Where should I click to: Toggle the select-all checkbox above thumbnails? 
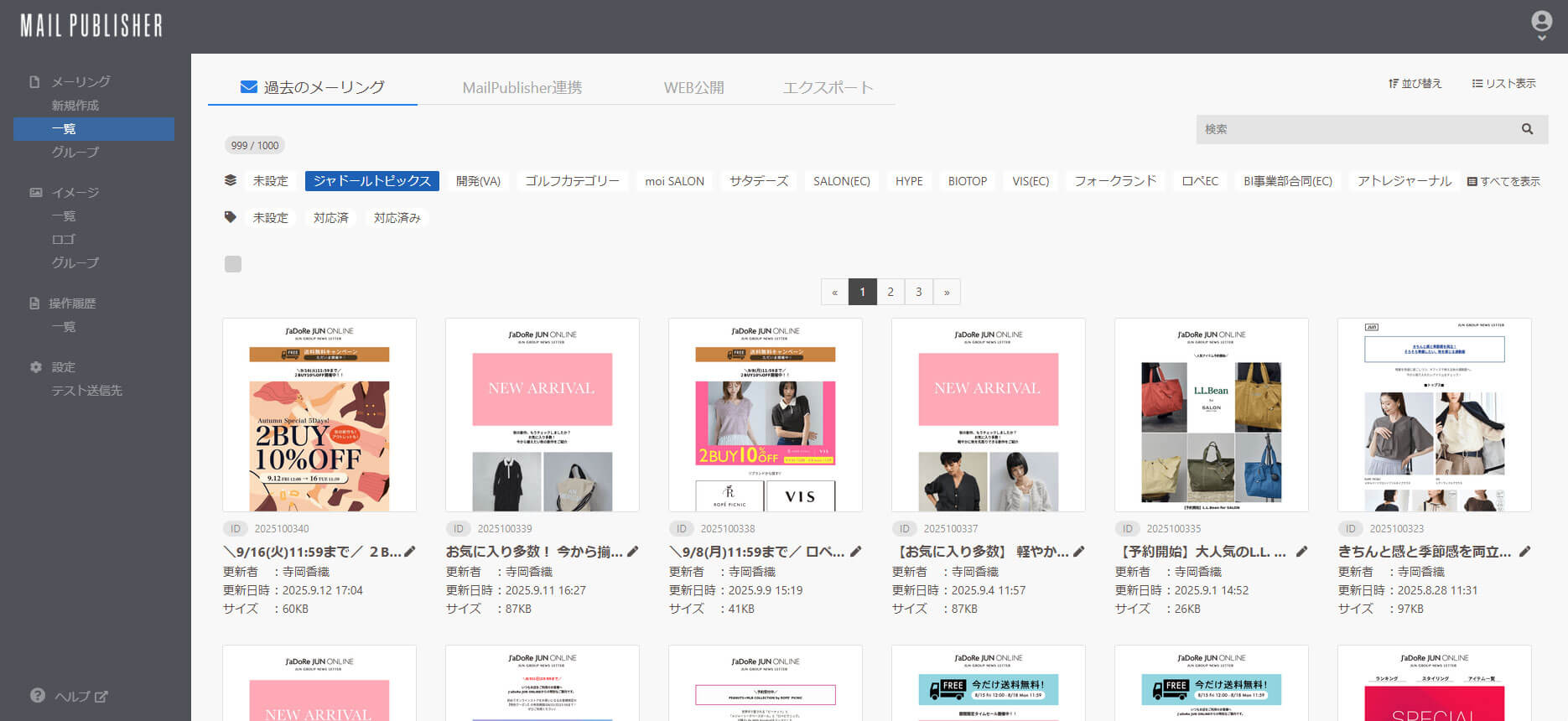233,264
